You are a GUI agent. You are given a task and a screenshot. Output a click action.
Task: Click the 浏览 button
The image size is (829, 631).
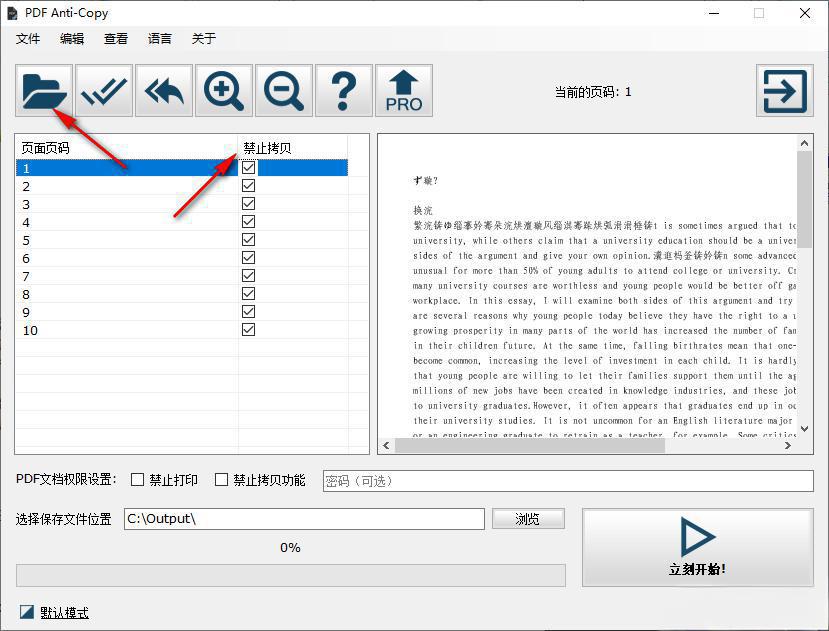pyautogui.click(x=528, y=518)
